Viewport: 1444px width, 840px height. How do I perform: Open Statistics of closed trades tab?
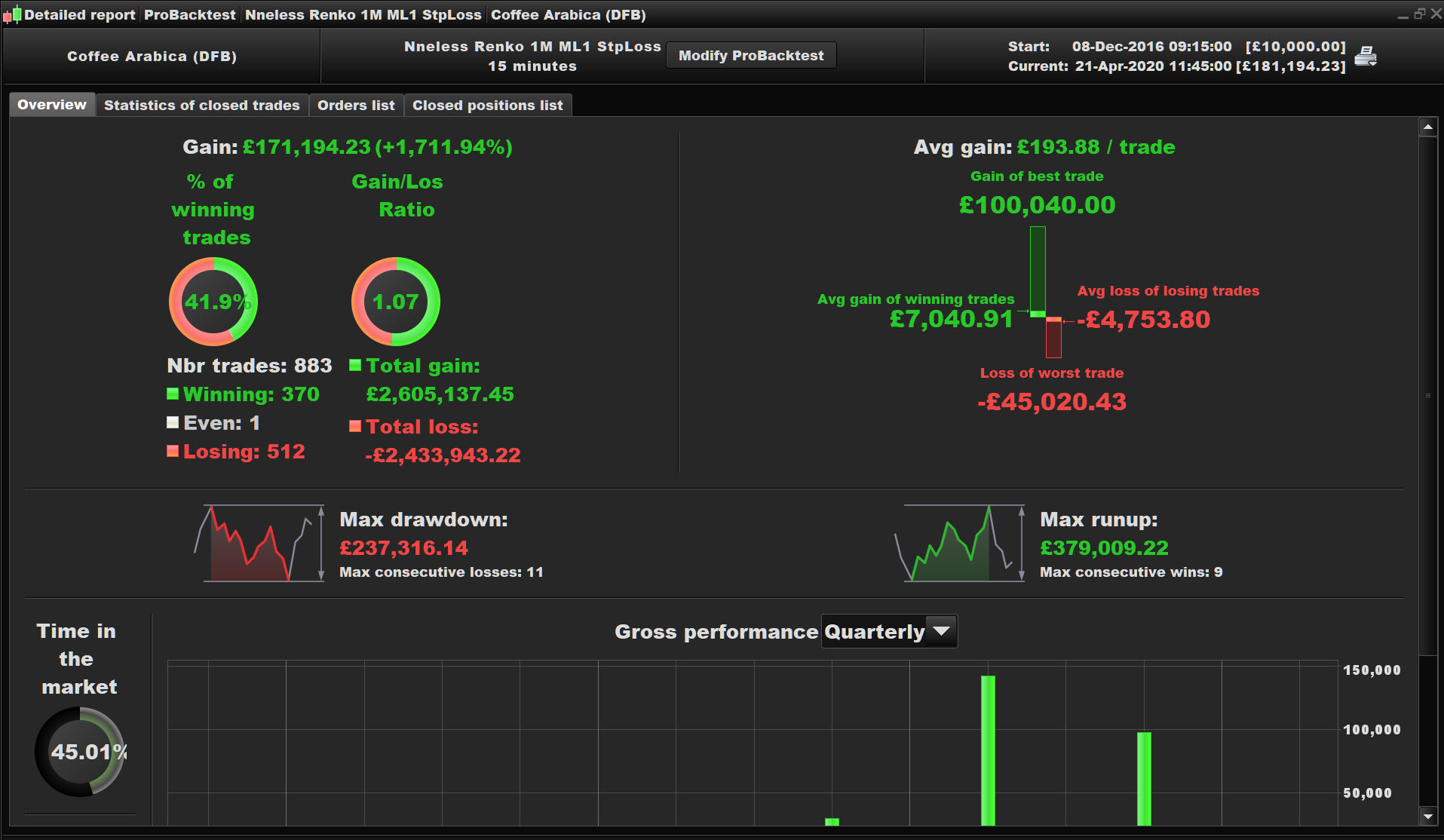tap(202, 106)
